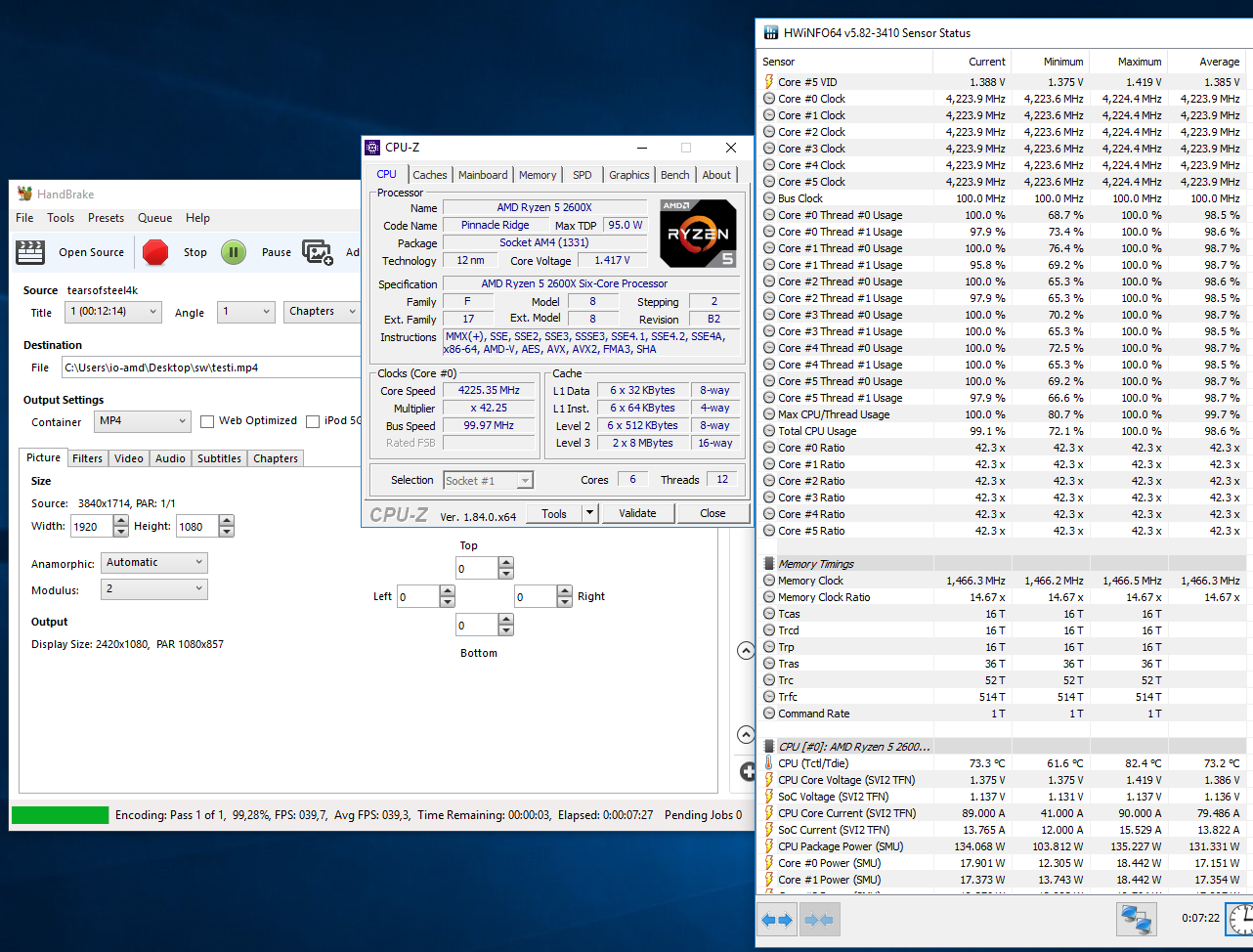The image size is (1253, 952).
Task: Select the Max CPU/Thread Usage row
Action: click(x=1003, y=414)
